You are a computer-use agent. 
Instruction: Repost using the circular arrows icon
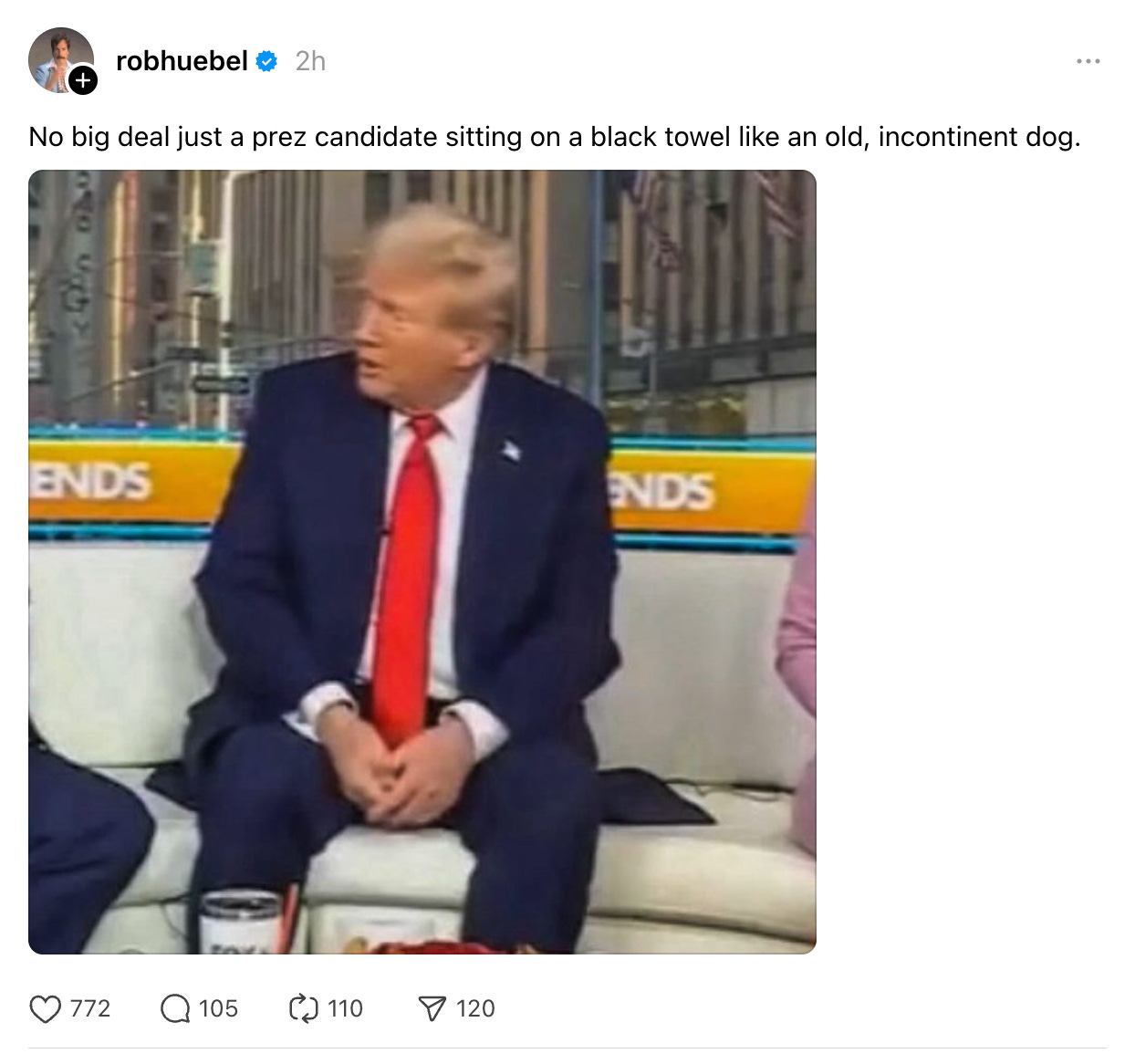(x=303, y=1008)
